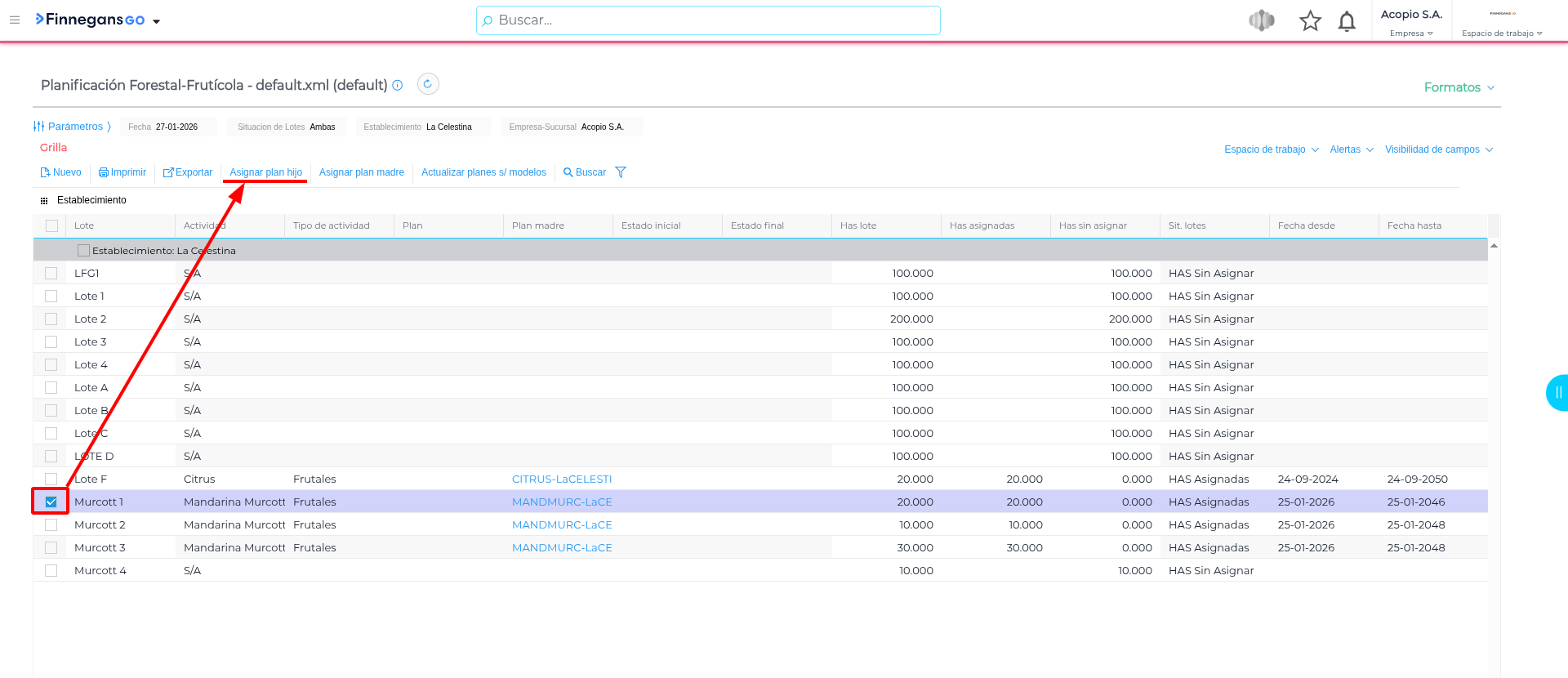Click the info icon next to the title

coord(398,85)
